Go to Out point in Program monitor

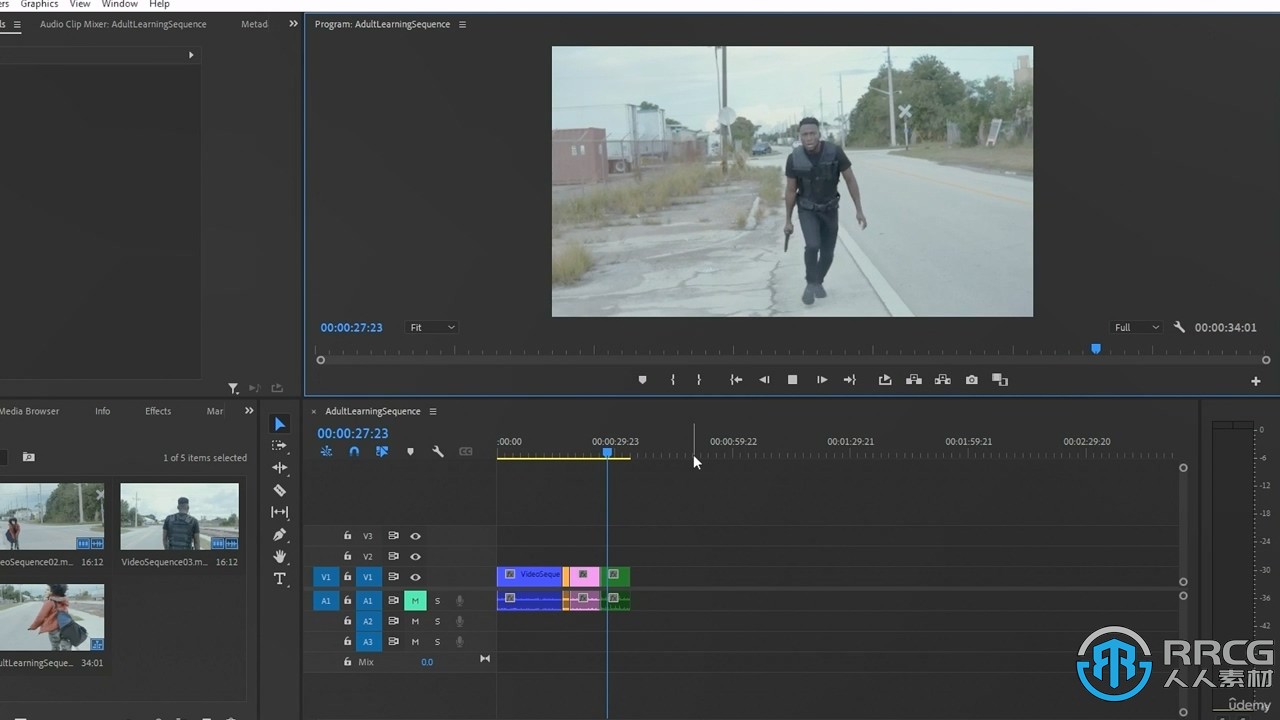(x=850, y=380)
